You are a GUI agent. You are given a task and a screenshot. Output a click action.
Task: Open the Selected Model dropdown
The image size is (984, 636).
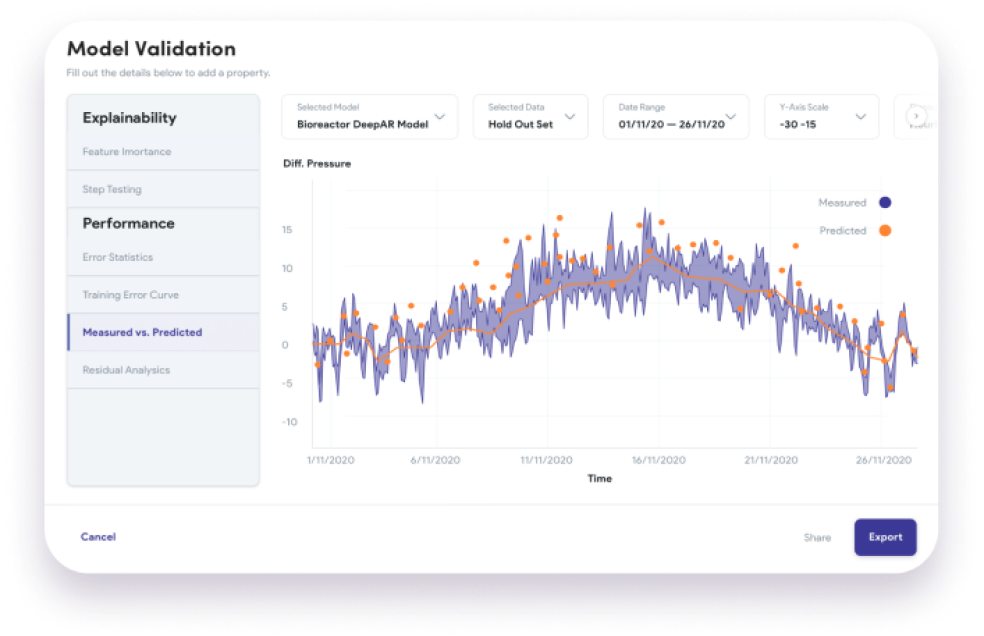coord(369,117)
